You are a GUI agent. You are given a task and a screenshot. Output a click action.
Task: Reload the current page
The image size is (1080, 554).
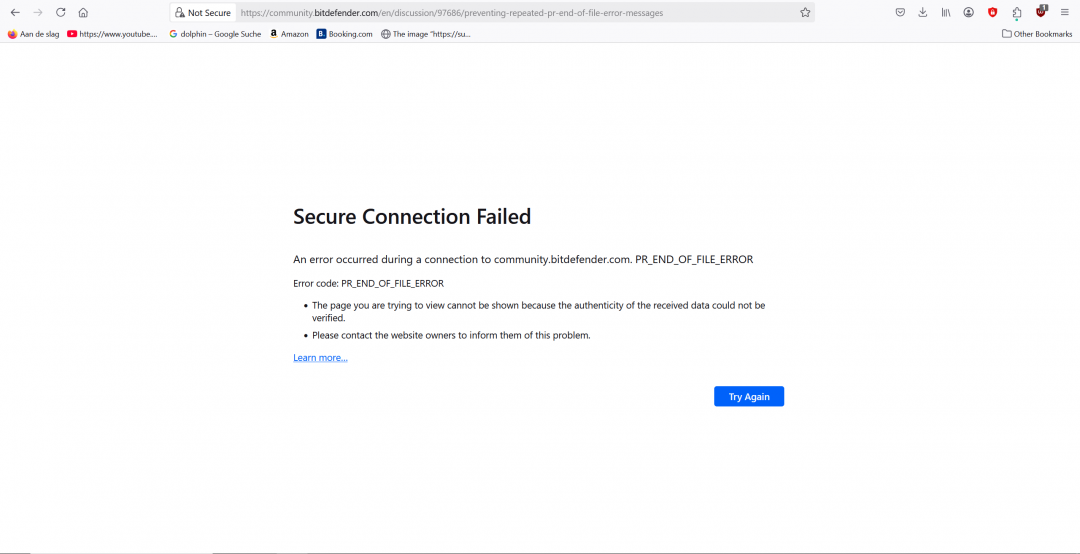coord(61,12)
